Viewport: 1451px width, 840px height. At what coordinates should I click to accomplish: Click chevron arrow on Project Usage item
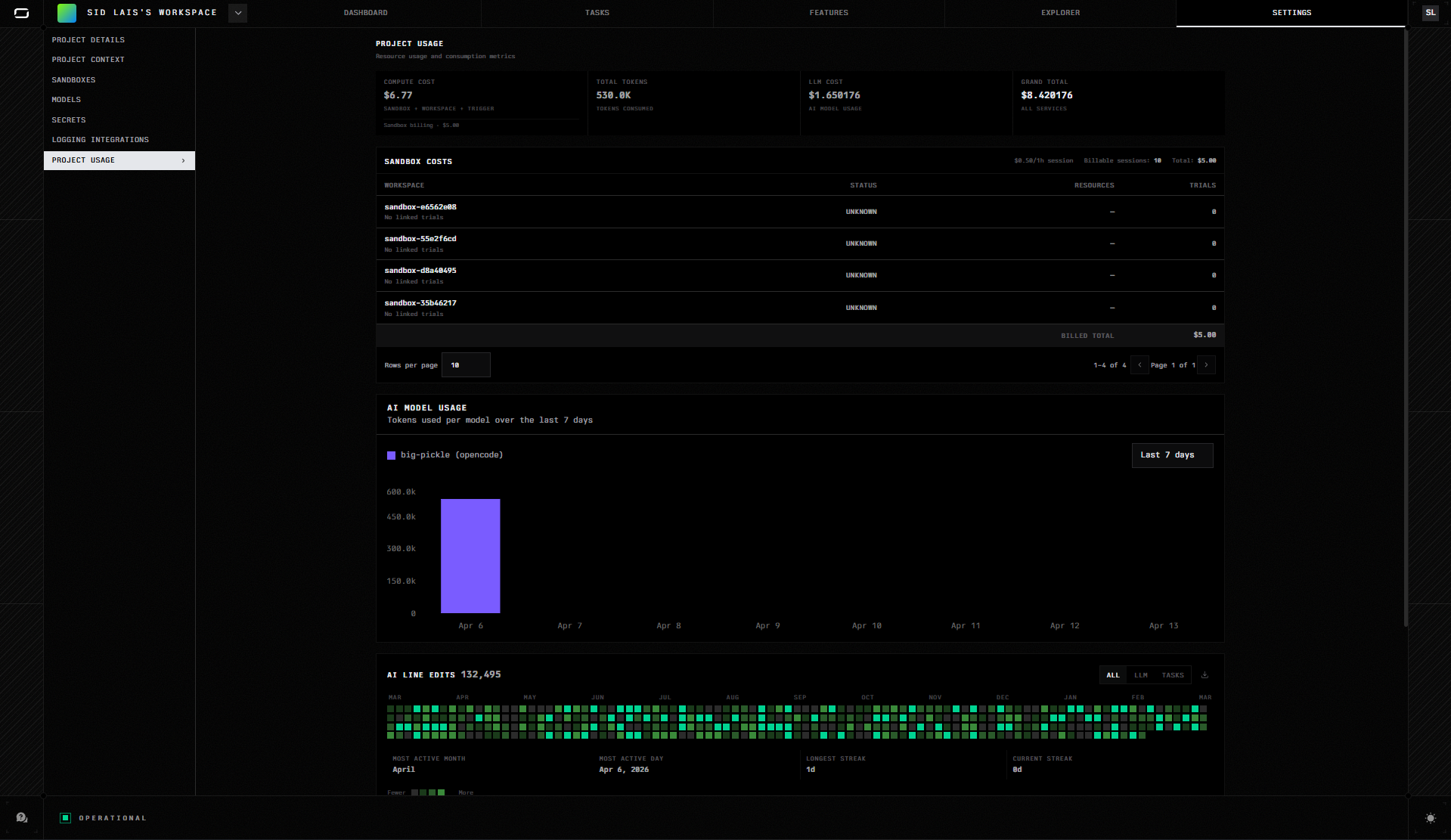183,160
